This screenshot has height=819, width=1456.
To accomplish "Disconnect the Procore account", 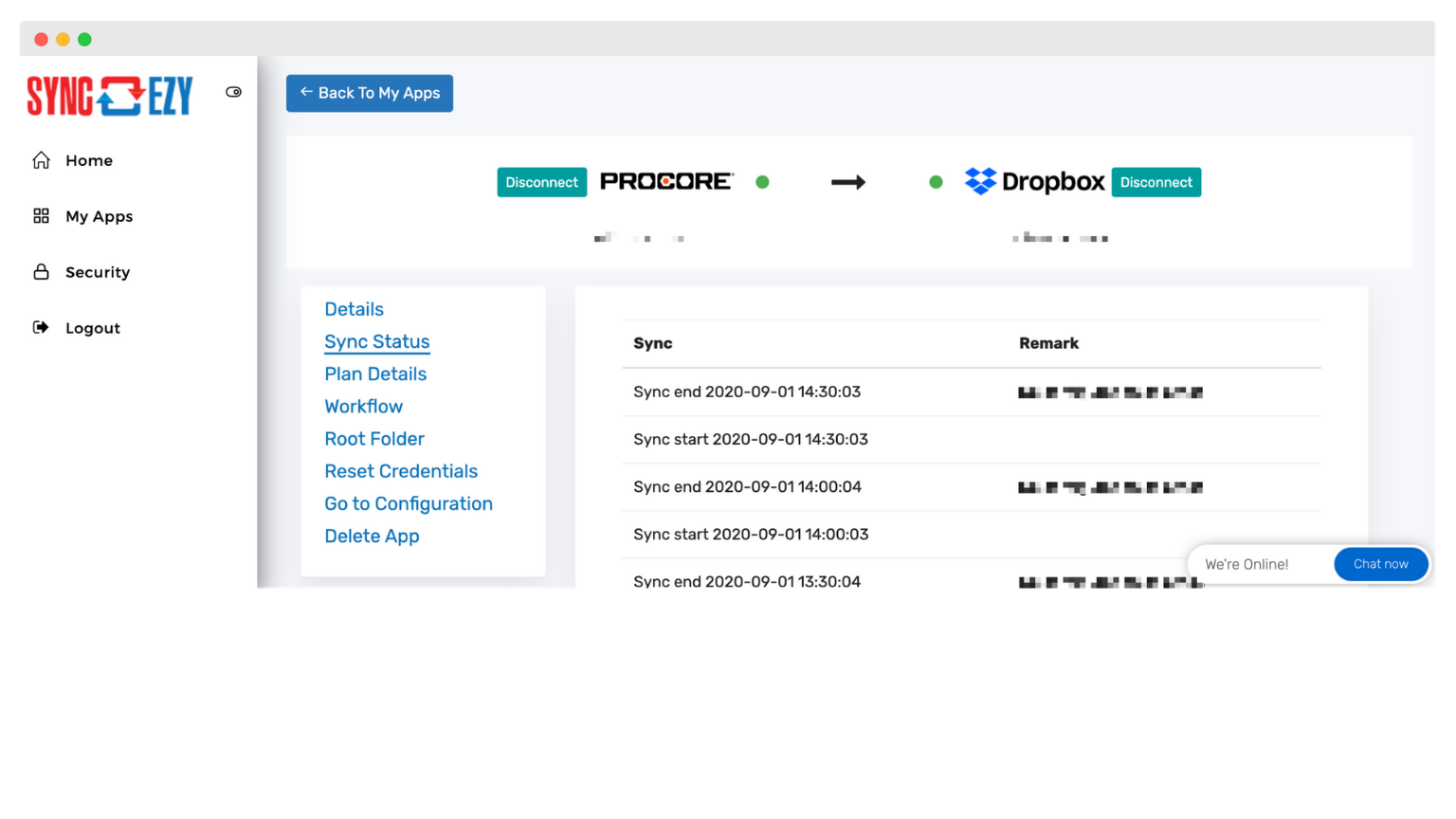I will (x=541, y=181).
